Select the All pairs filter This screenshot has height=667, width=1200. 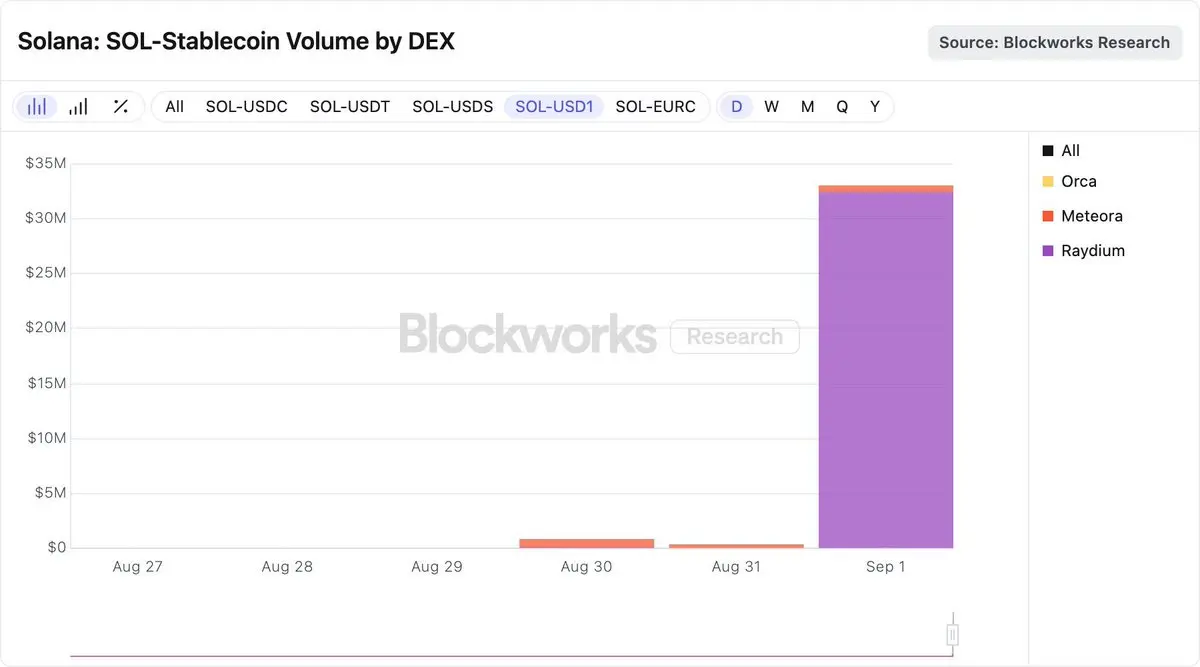point(175,106)
